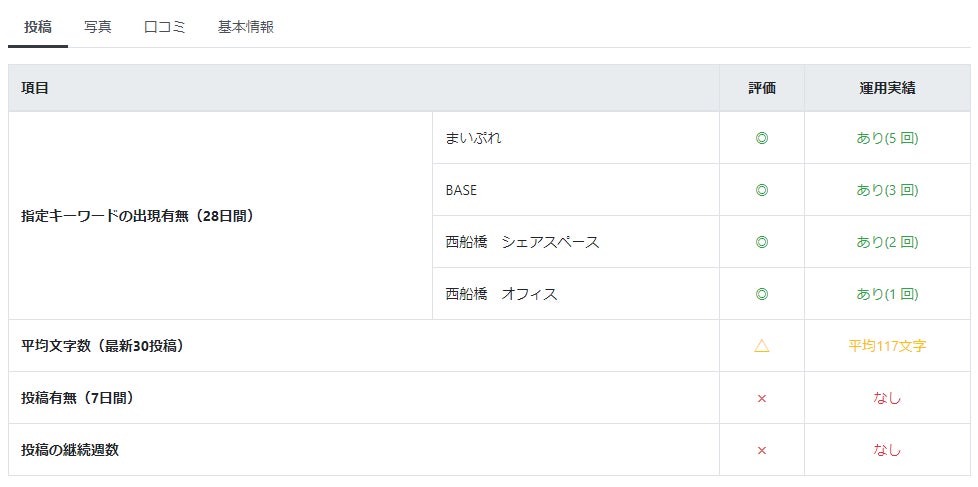Click the double-circle icon for 西船橋 シェアスペース
The image size is (978, 487).
(x=762, y=242)
